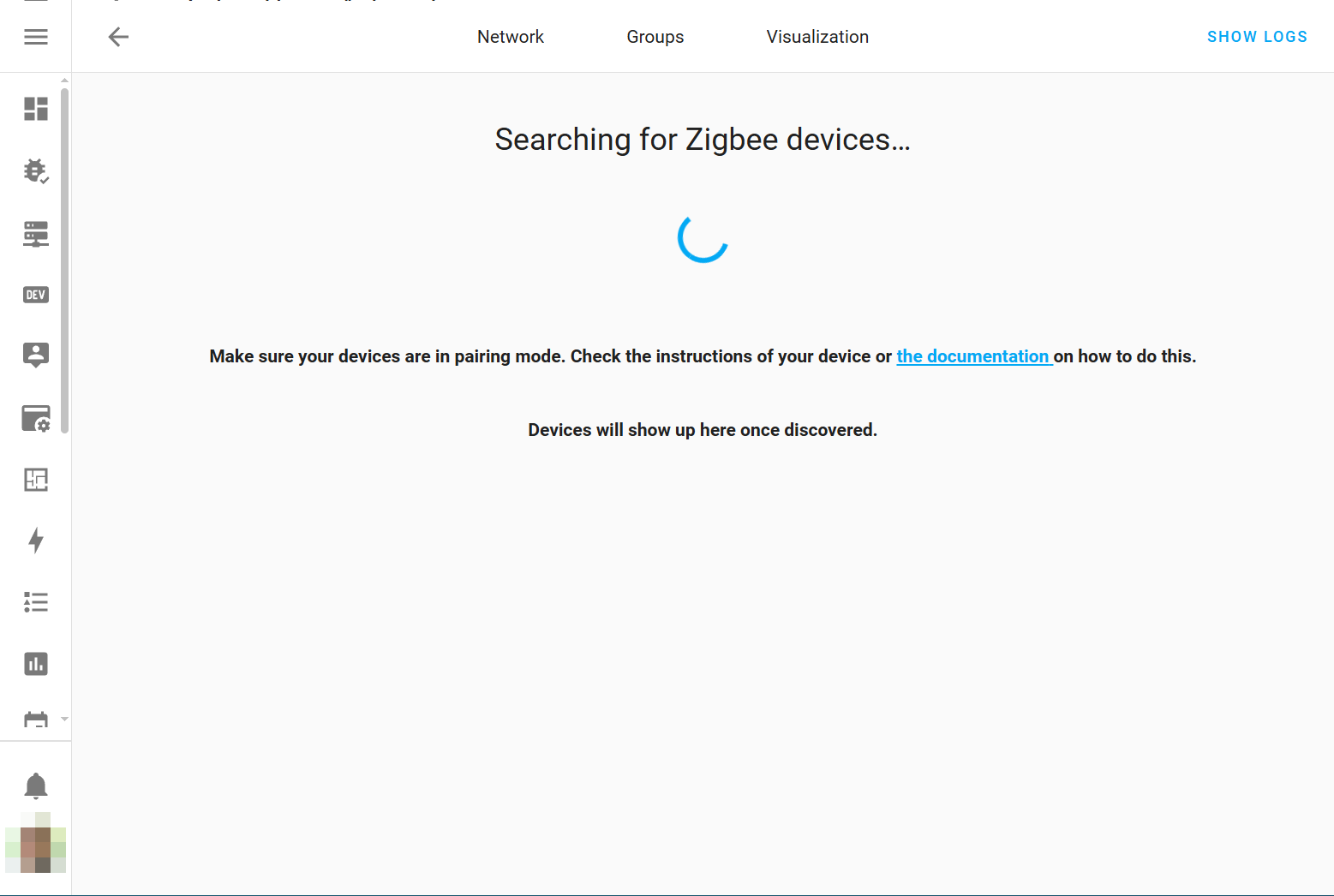The image size is (1334, 896).
Task: Switch to the Network tab
Action: click(511, 37)
